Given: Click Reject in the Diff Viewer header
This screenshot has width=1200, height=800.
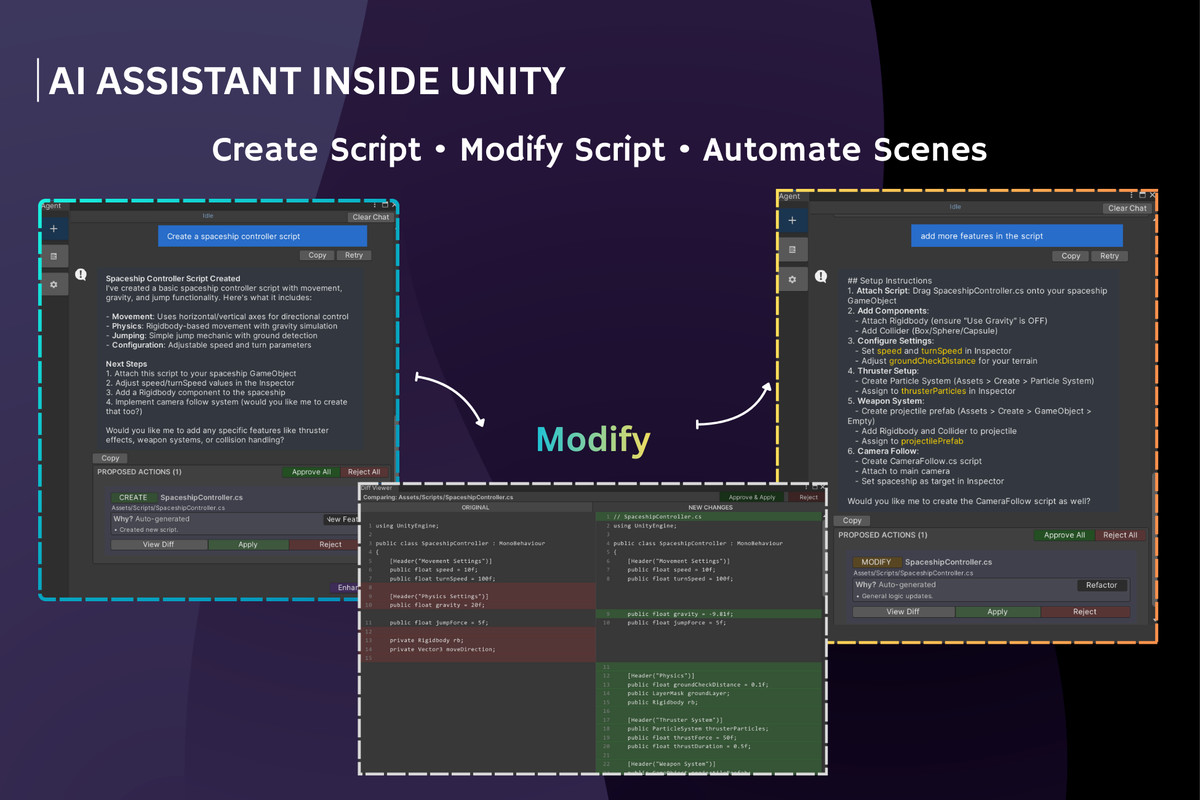Looking at the screenshot, I should [808, 497].
